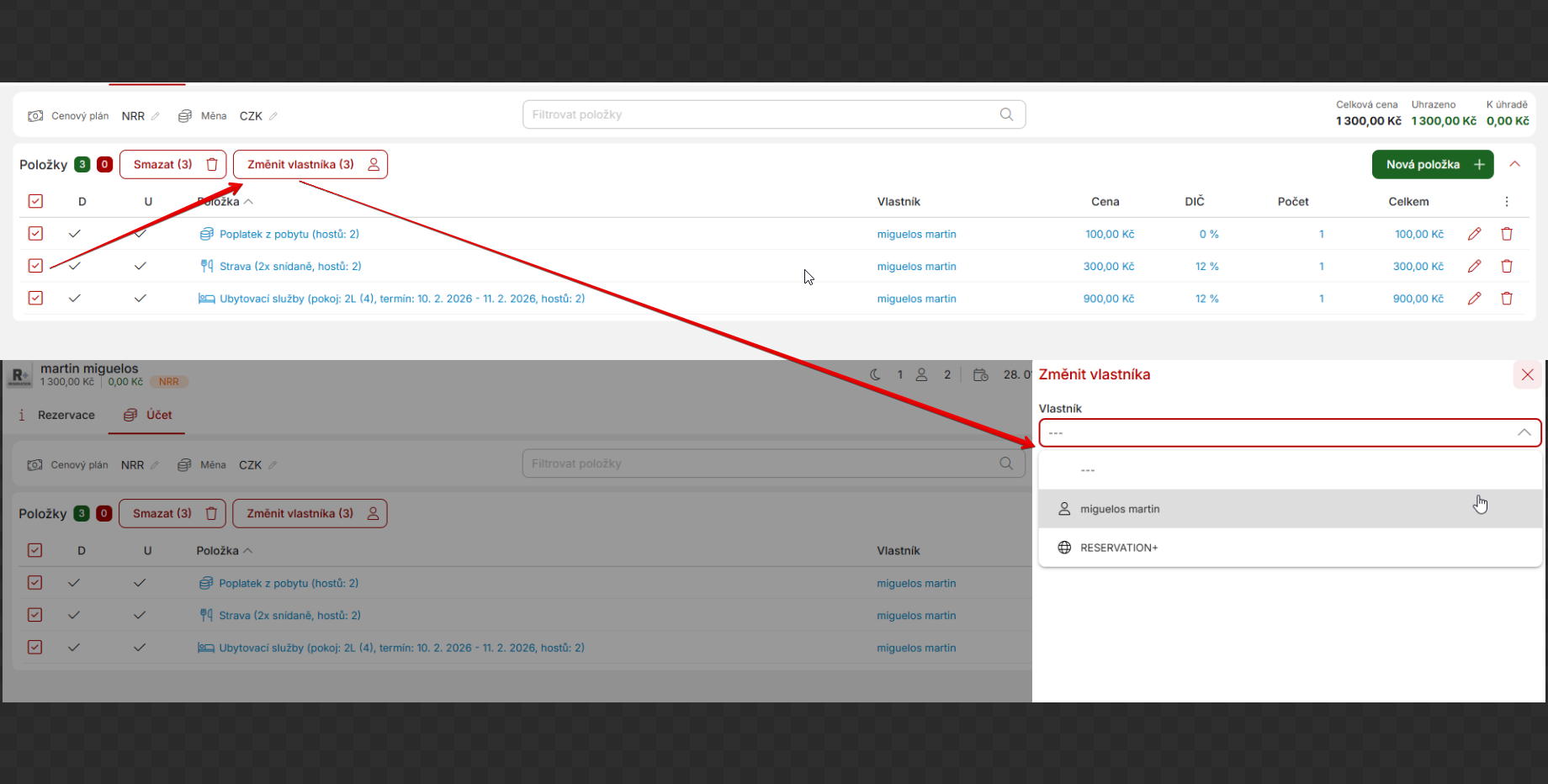Toggle the select-all checkbox in top table header

[x=35, y=202]
